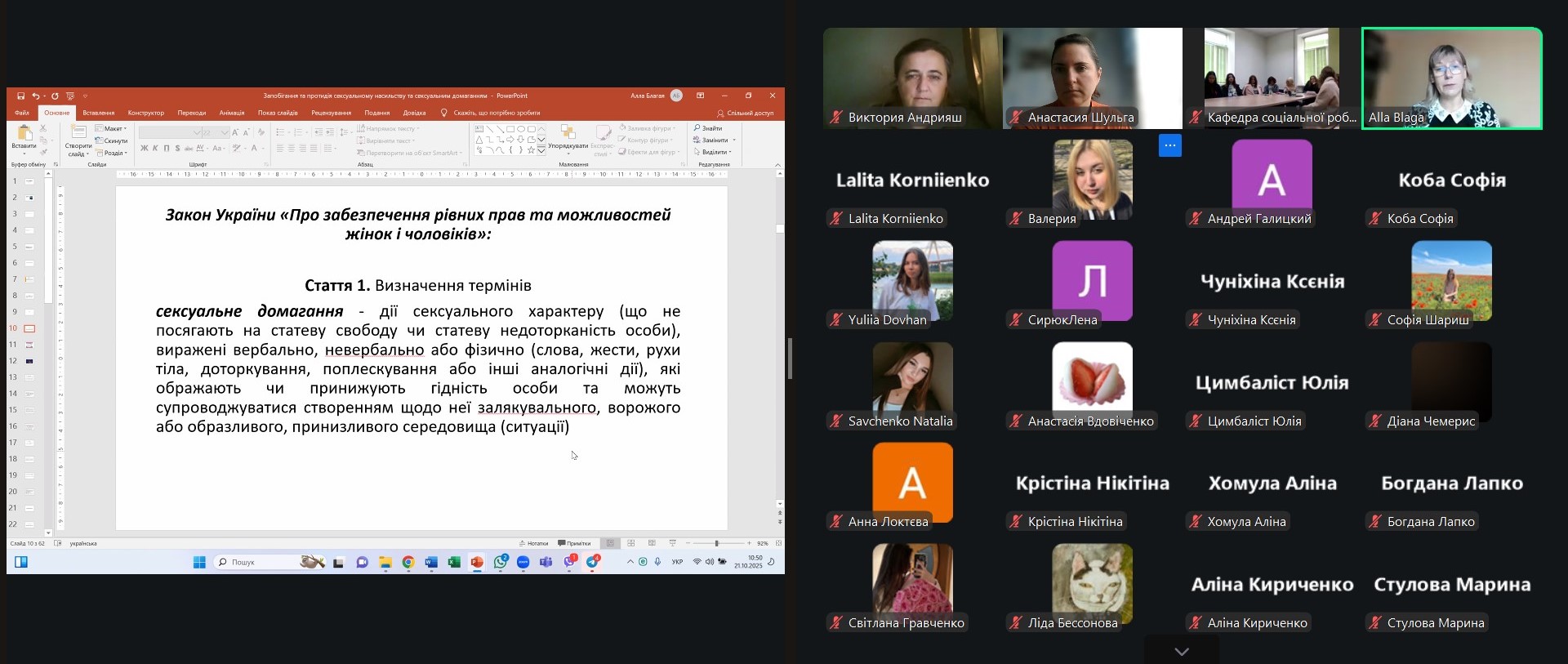Open Telegram from the taskbar
This screenshot has width=1568, height=664.
click(x=592, y=562)
